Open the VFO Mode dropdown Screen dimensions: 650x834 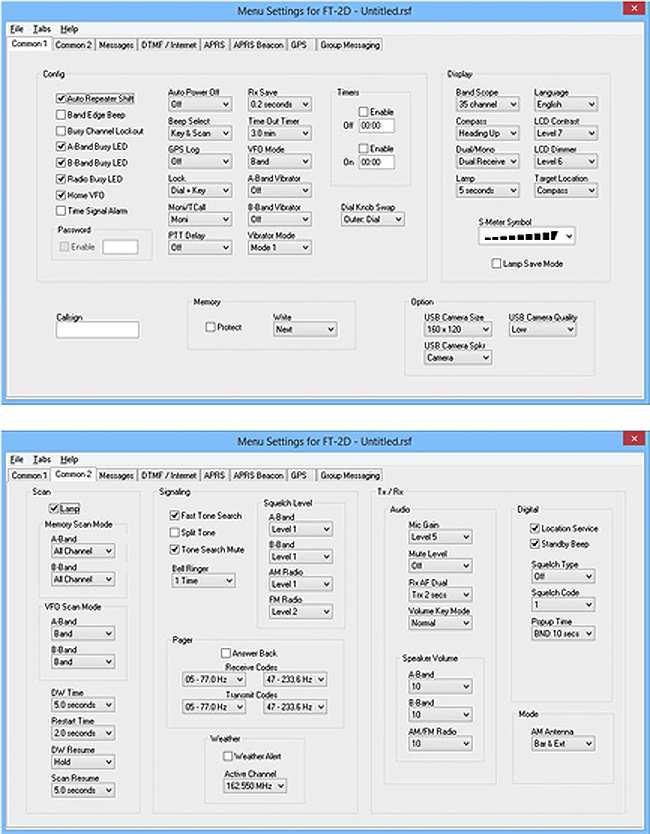pos(280,161)
